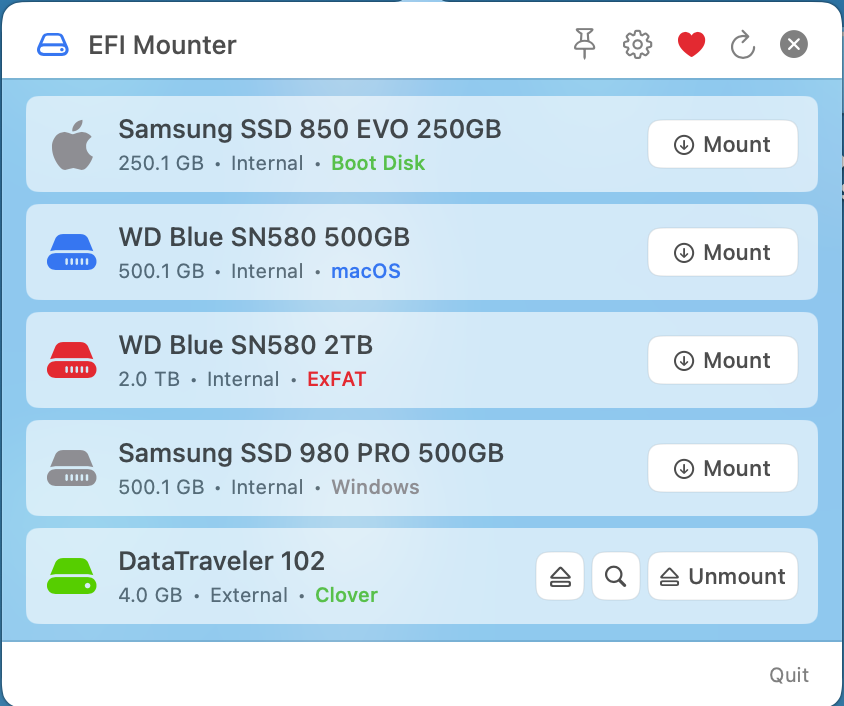Screen dimensions: 844x706
Task: Mount EFI of Samsung SSD 980 PRO
Action: [x=722, y=468]
